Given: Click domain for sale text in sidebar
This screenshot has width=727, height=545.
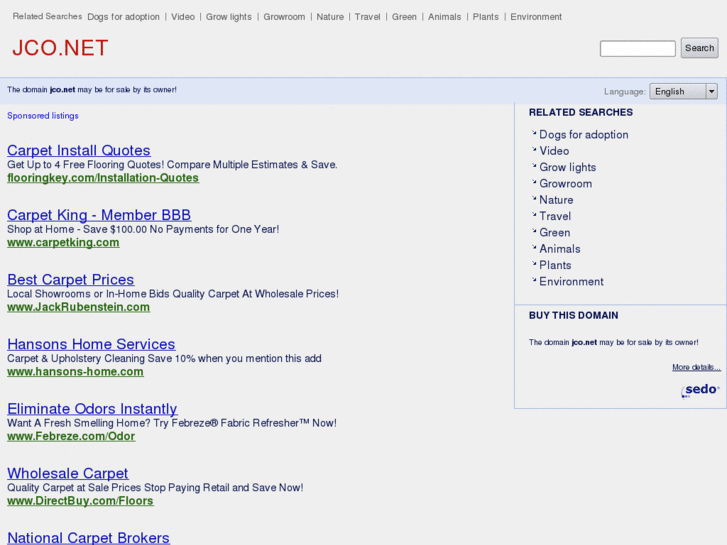Looking at the screenshot, I should tap(613, 342).
